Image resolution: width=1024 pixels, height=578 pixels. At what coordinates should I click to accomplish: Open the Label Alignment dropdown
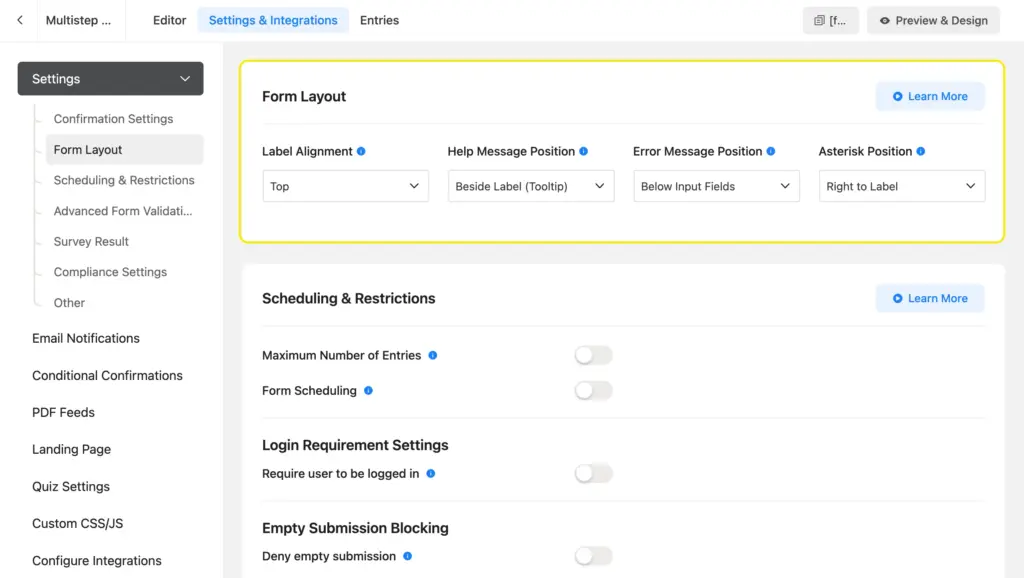coord(345,187)
